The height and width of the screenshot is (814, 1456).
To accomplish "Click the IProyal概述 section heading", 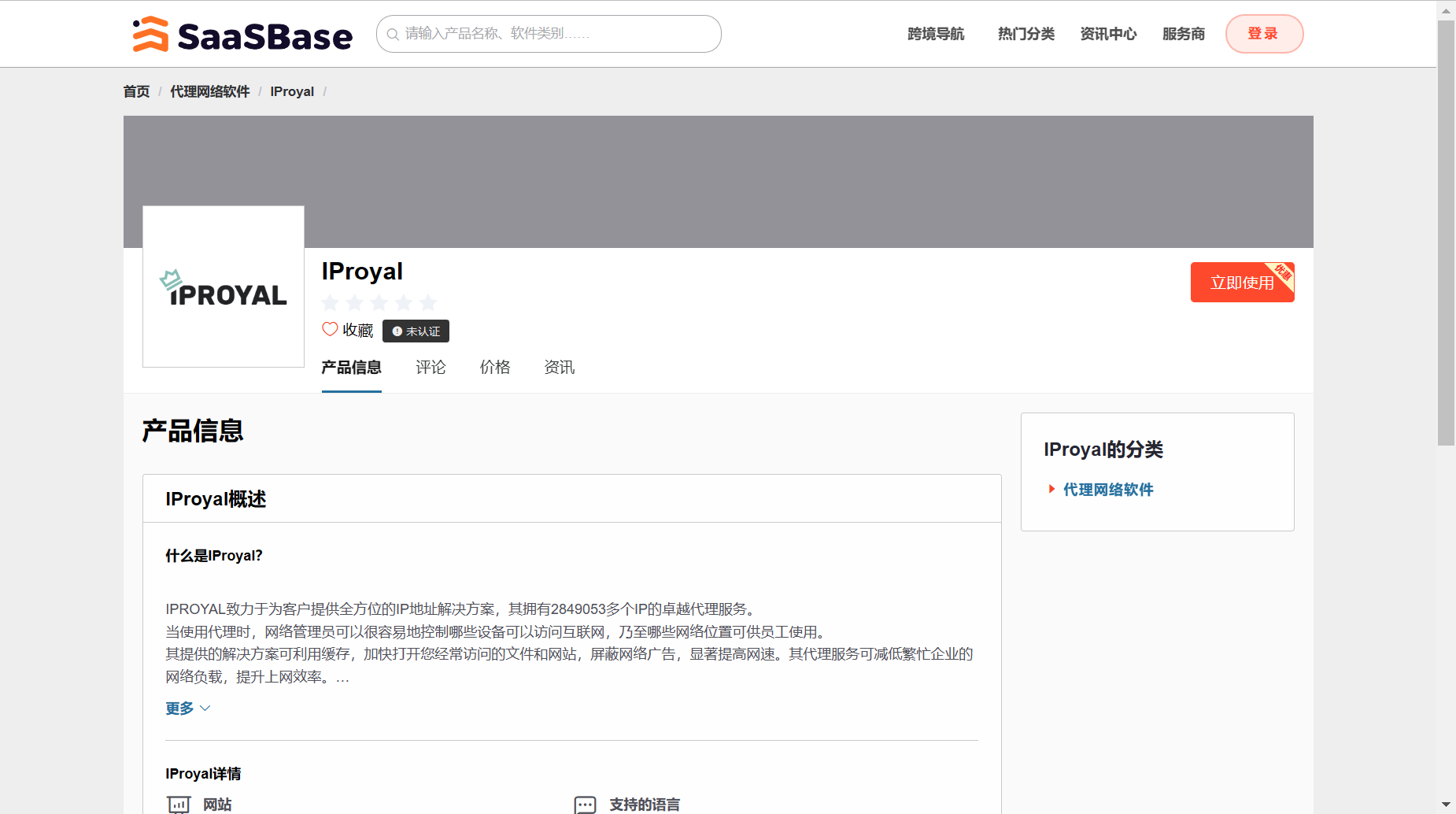I will [x=216, y=499].
